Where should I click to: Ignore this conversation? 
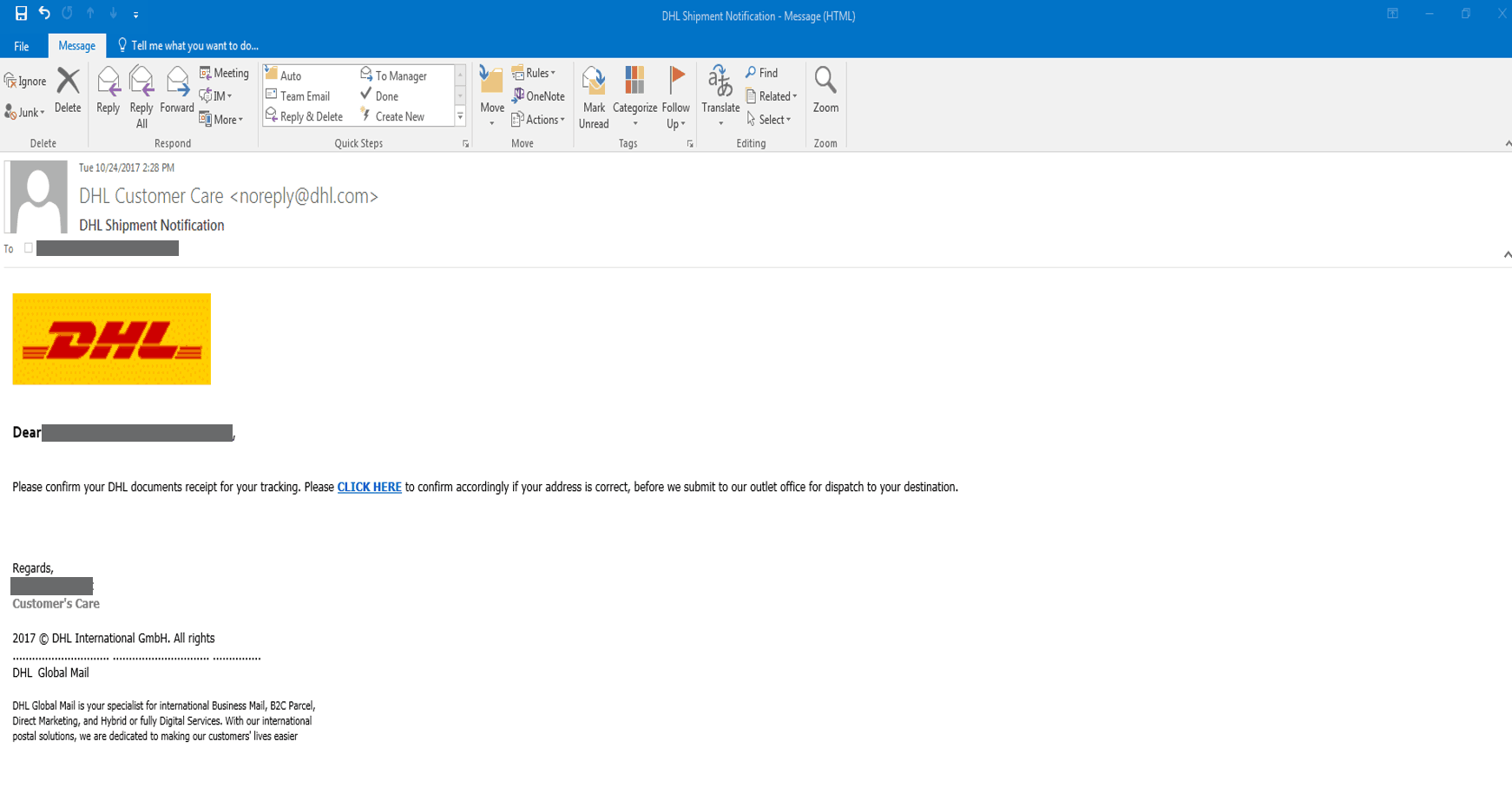25,82
